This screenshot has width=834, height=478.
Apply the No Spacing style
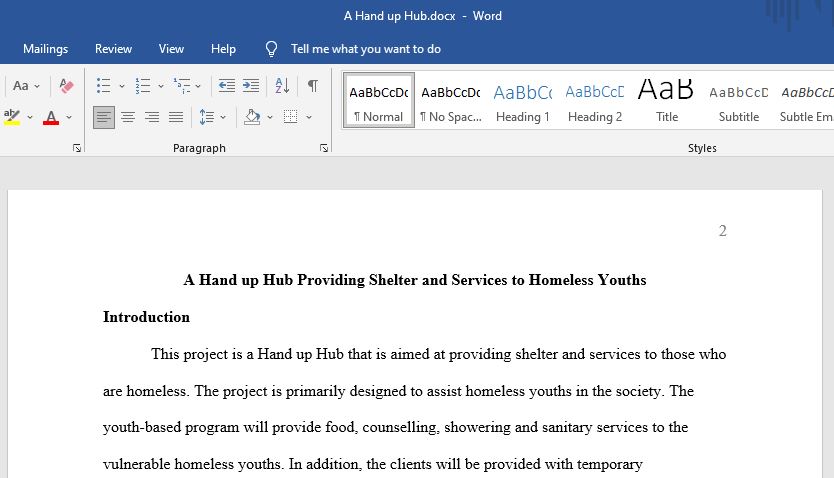point(451,100)
